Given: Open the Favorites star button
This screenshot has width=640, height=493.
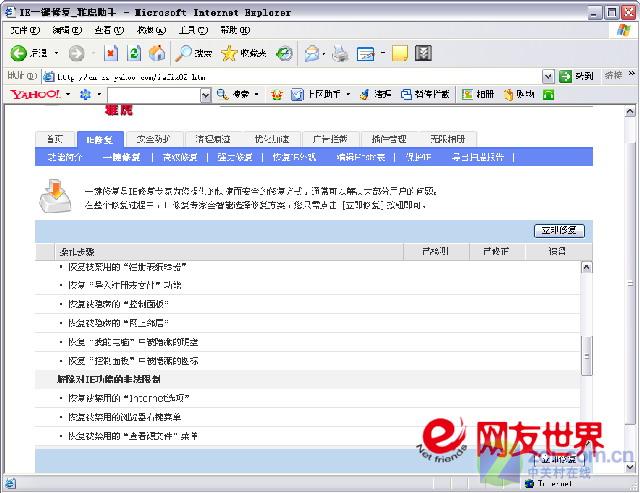Looking at the screenshot, I should 229,53.
